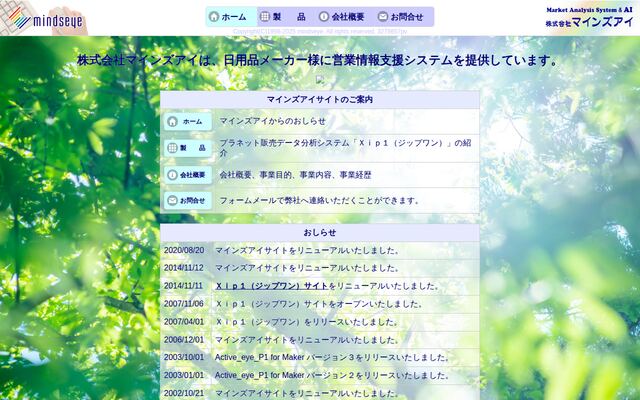
Task: Click the house icon in top navigation
Action: (x=214, y=17)
